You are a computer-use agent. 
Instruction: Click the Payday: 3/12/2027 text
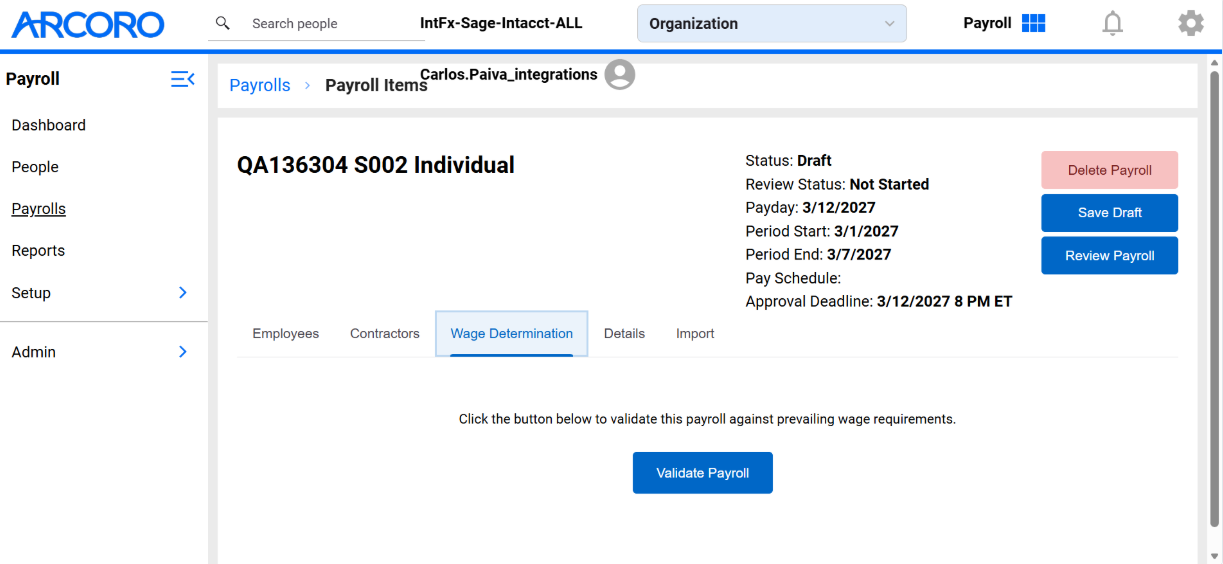[x=810, y=208]
